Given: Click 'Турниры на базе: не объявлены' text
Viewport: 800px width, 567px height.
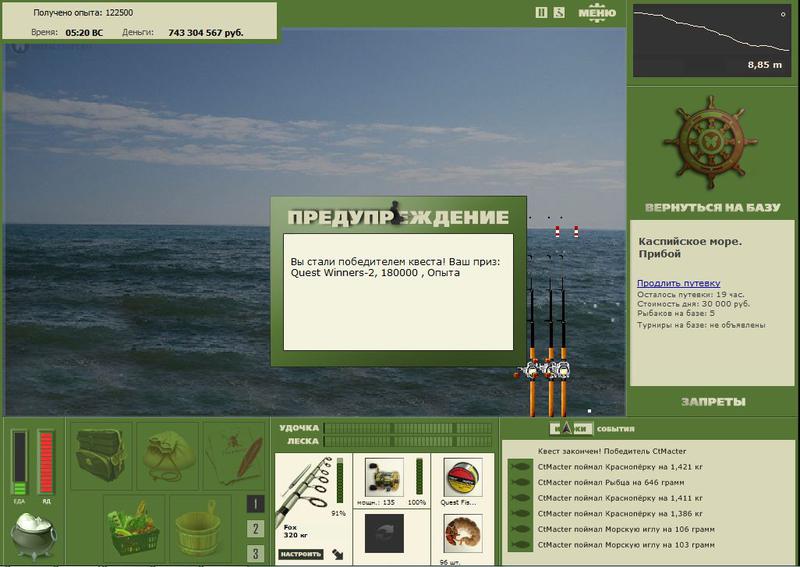Looking at the screenshot, I should click(702, 325).
